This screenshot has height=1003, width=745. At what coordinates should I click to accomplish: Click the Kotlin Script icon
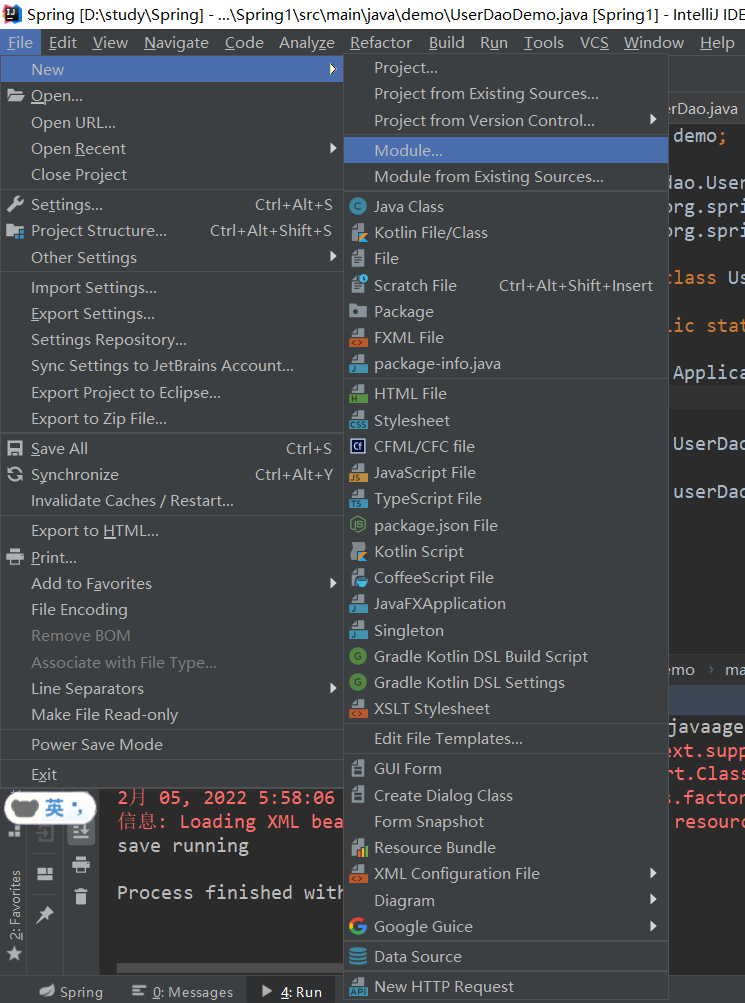click(x=358, y=551)
